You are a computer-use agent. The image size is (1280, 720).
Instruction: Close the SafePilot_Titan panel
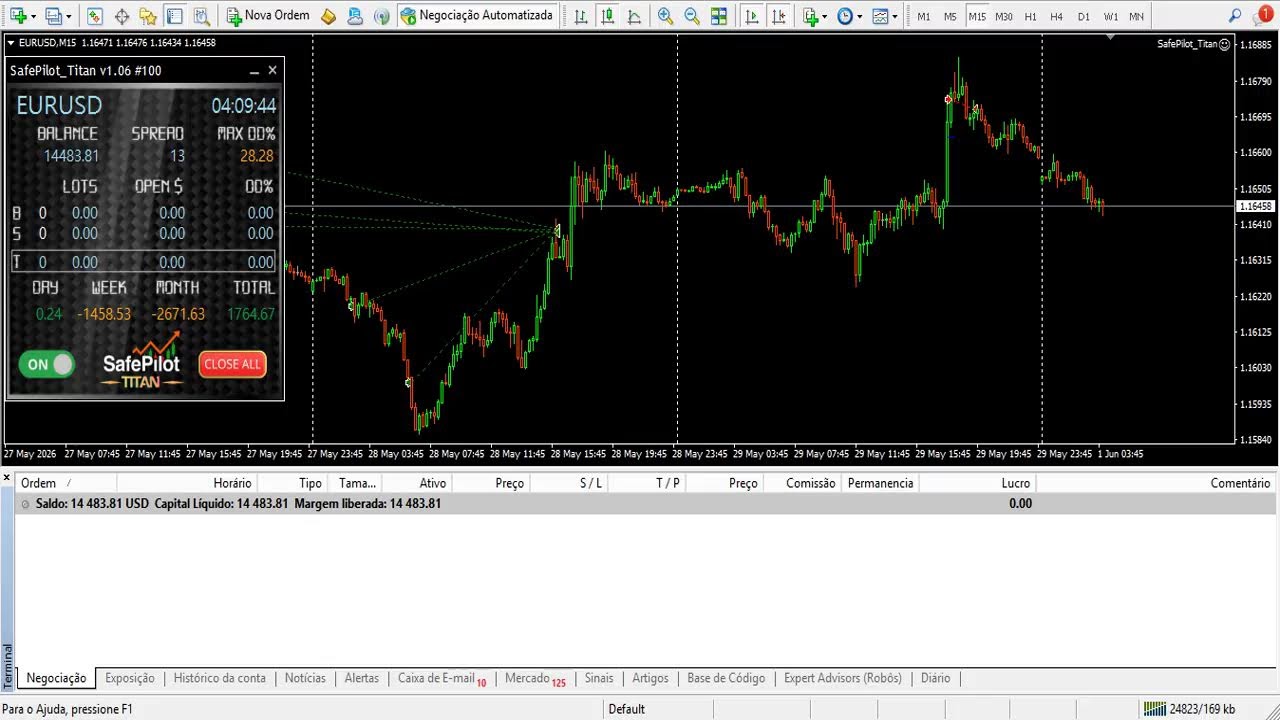tap(272, 71)
